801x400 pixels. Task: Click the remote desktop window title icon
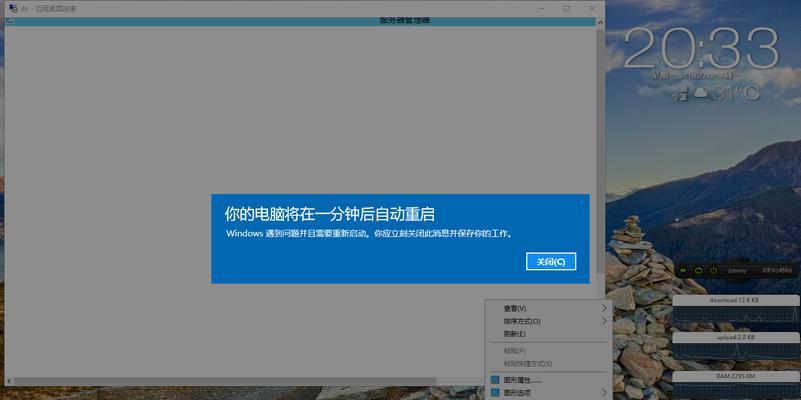point(12,8)
